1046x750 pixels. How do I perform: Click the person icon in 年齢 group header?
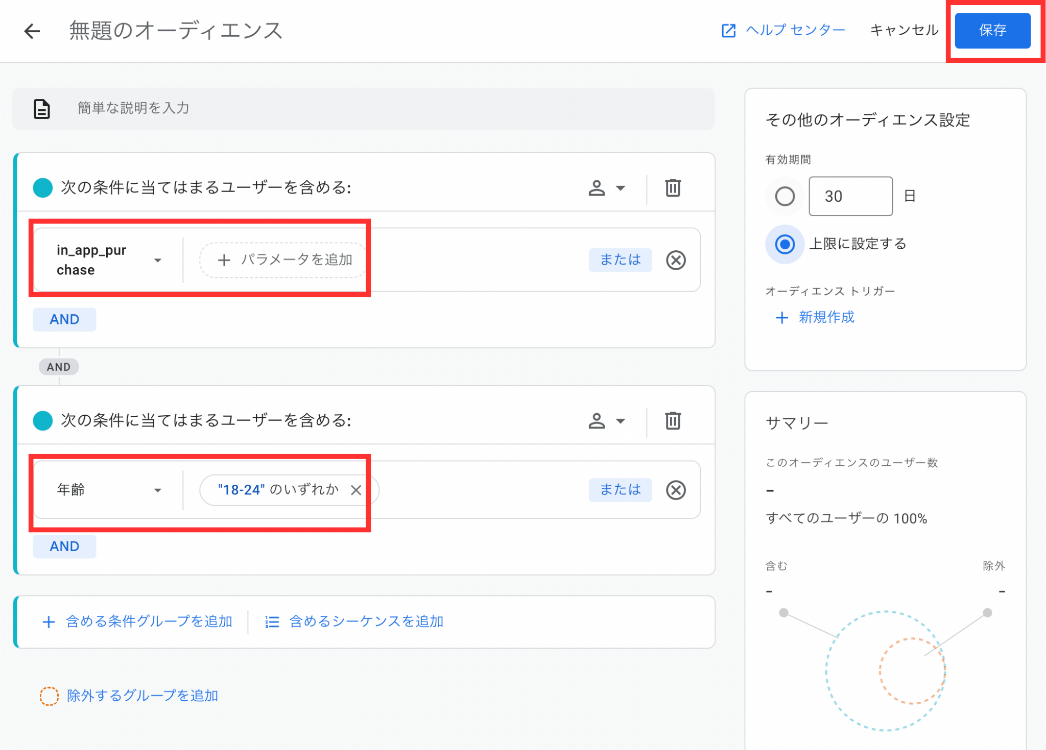click(x=597, y=421)
